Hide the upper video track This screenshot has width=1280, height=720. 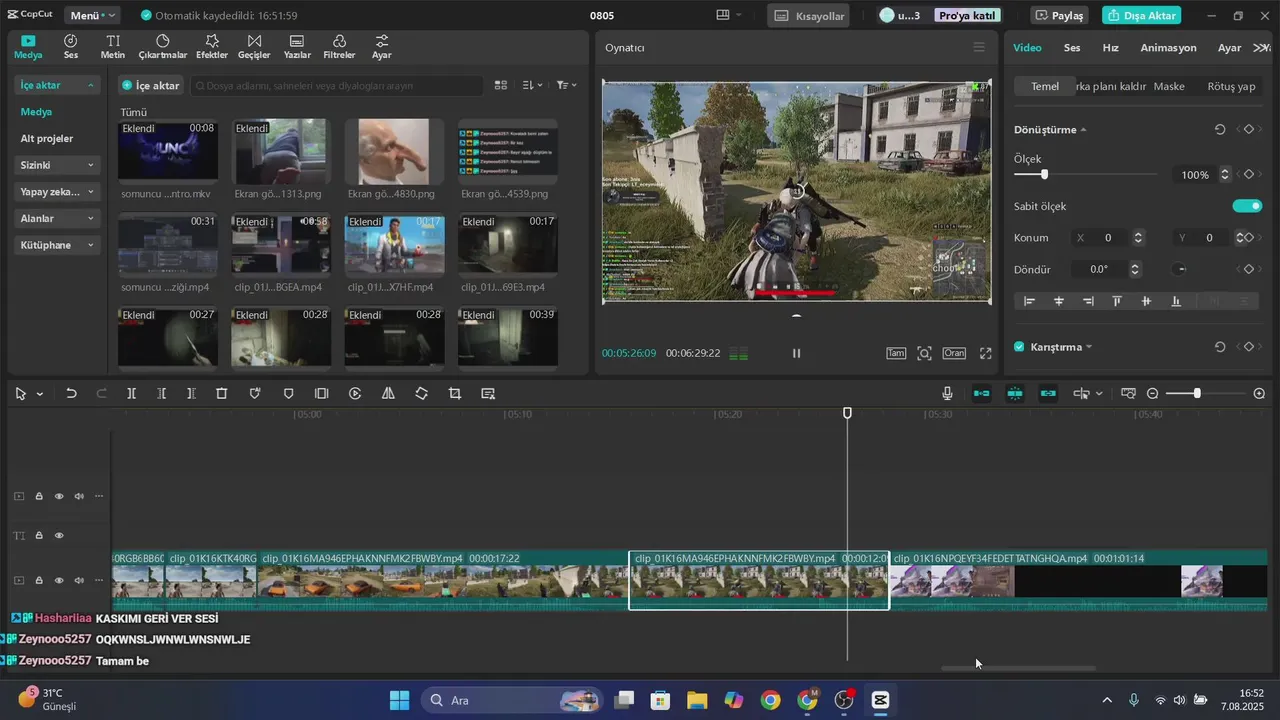59,496
